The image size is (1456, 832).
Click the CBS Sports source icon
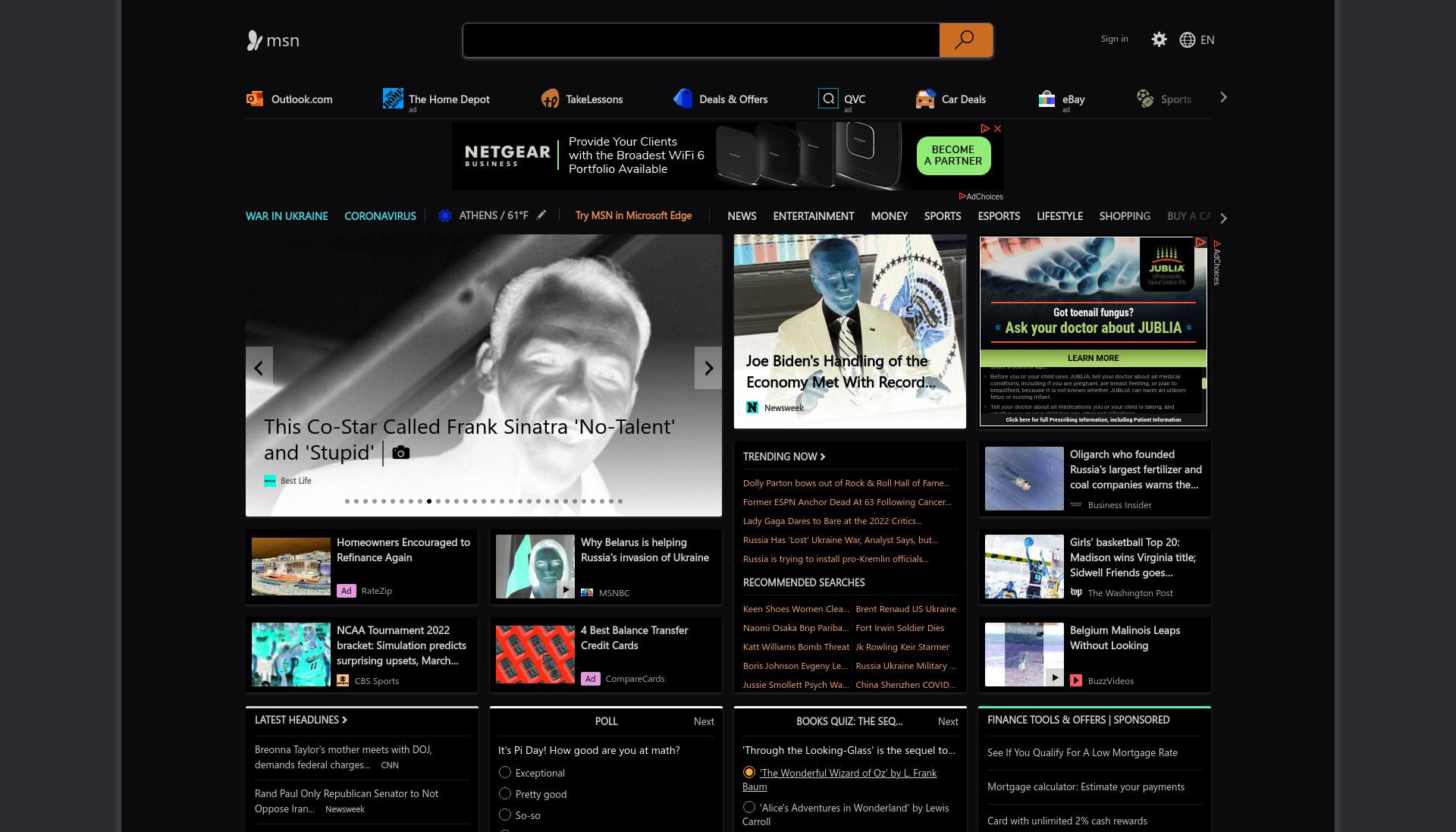(343, 681)
